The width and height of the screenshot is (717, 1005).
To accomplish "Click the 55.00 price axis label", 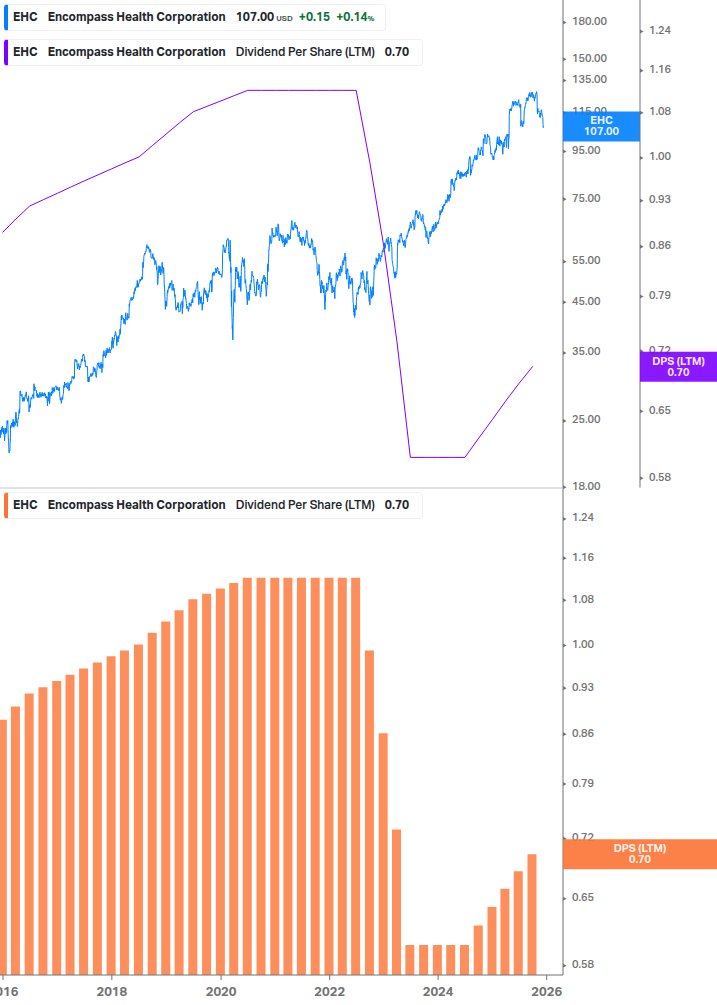I will point(586,261).
